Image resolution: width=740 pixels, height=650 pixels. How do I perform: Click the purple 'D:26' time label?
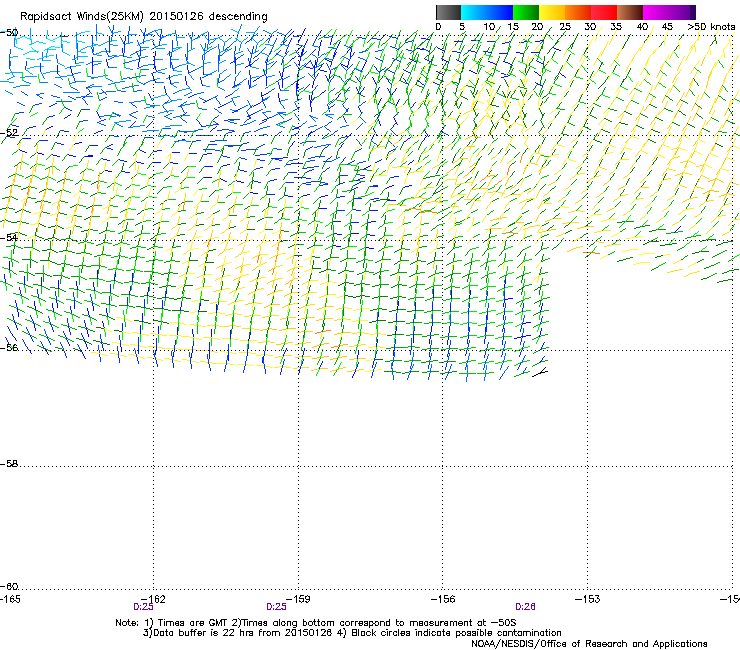(x=525, y=607)
